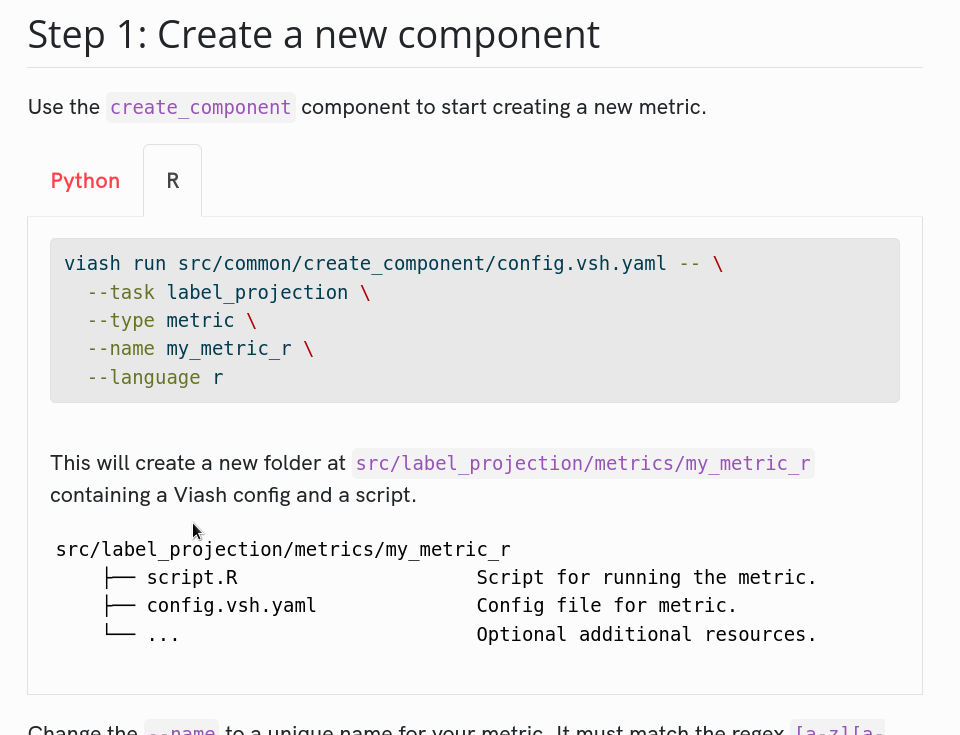Click the '--language r' code line
Viewport: 960px width, 735px height.
156,377
